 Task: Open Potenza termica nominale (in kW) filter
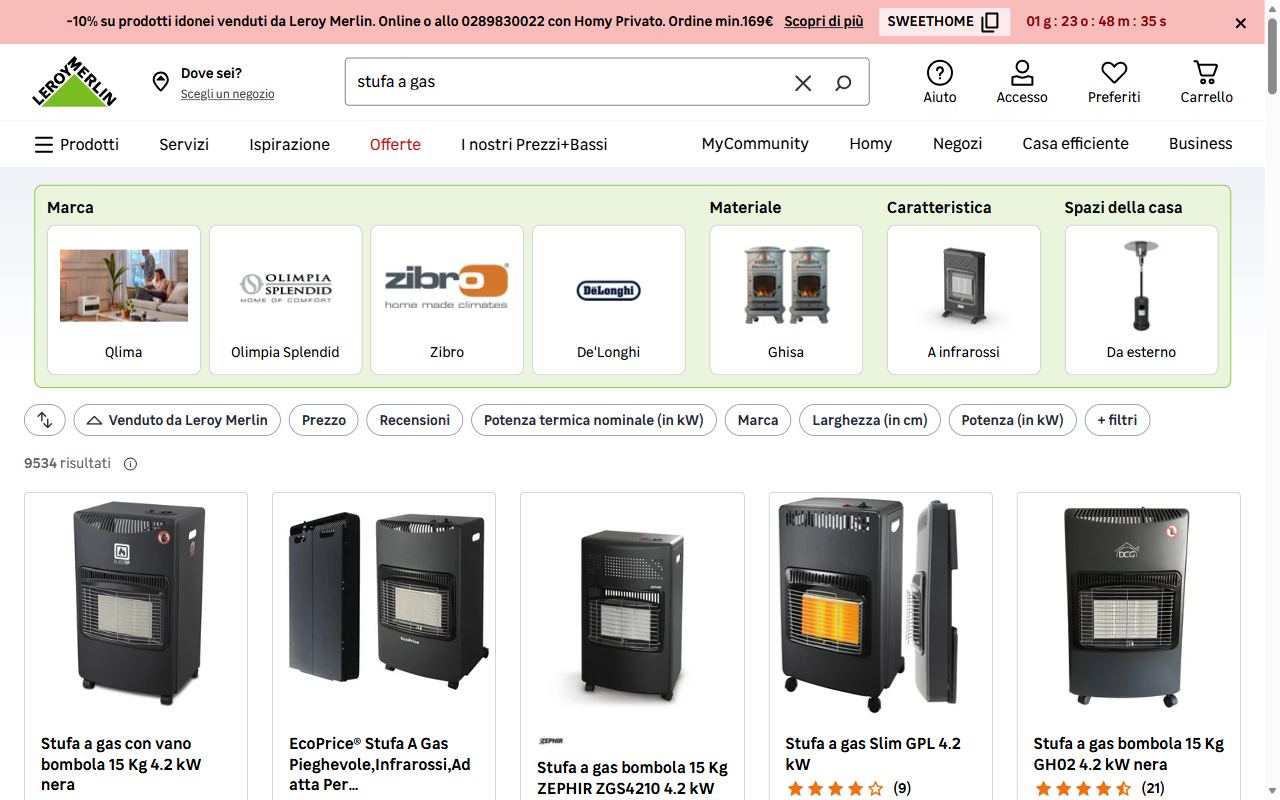(594, 420)
